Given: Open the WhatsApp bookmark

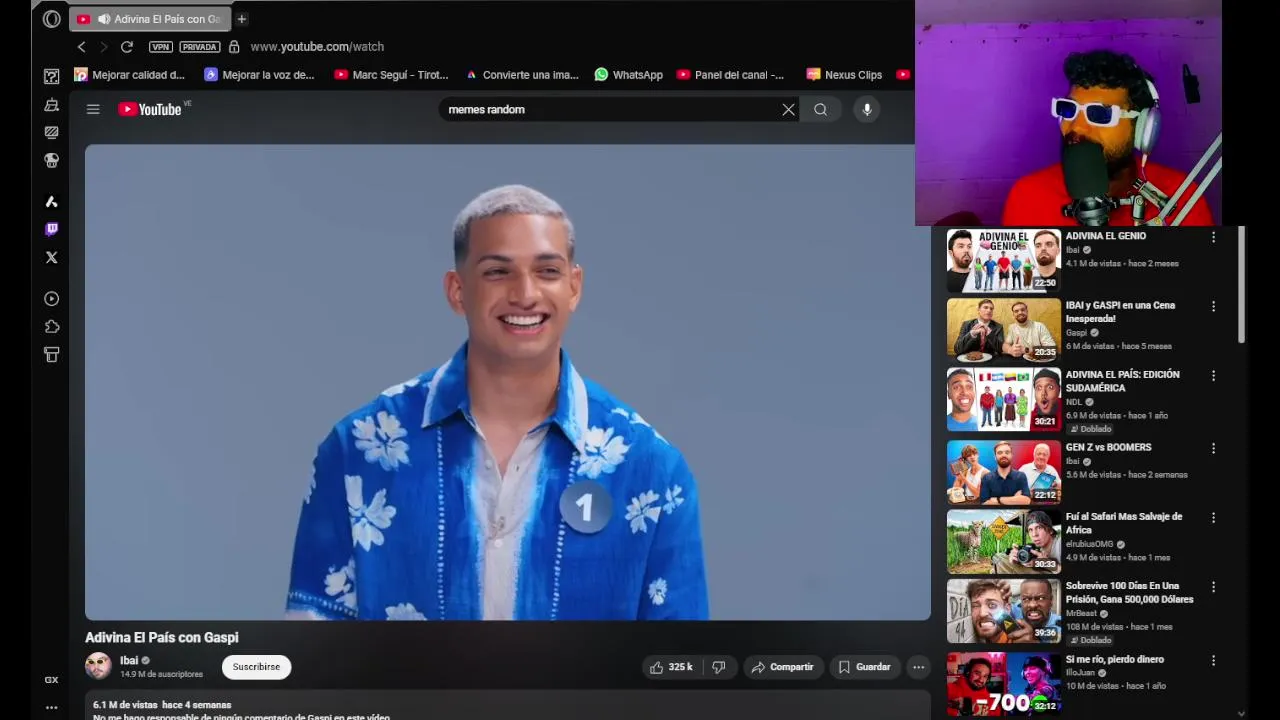Looking at the screenshot, I should (x=628, y=75).
